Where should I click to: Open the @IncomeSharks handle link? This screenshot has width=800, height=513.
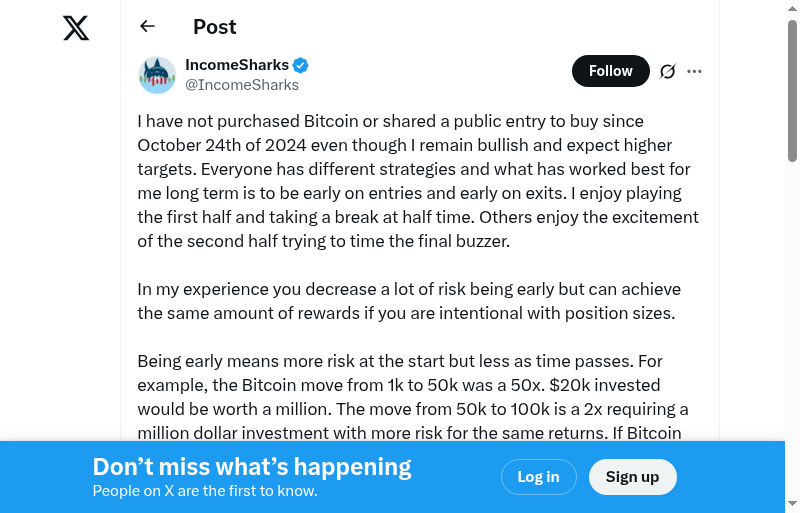pyautogui.click(x=242, y=85)
